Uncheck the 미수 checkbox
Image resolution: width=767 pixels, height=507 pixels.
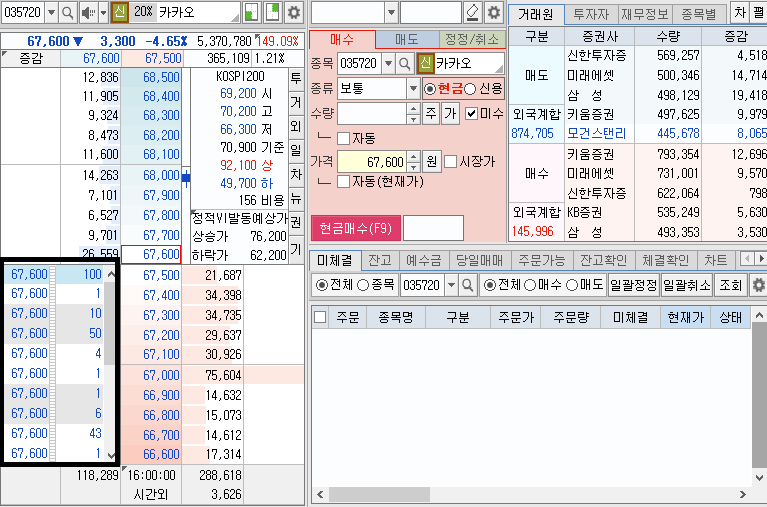point(471,114)
